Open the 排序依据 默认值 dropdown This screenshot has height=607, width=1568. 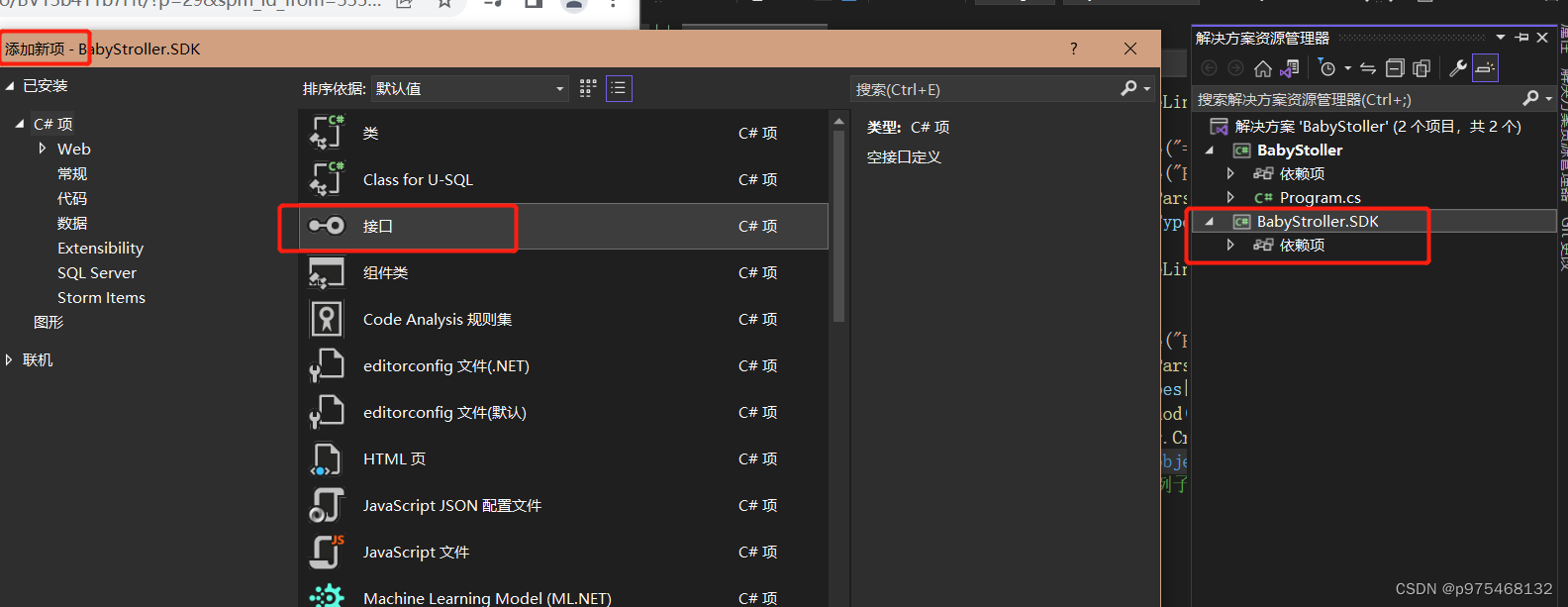coord(470,89)
